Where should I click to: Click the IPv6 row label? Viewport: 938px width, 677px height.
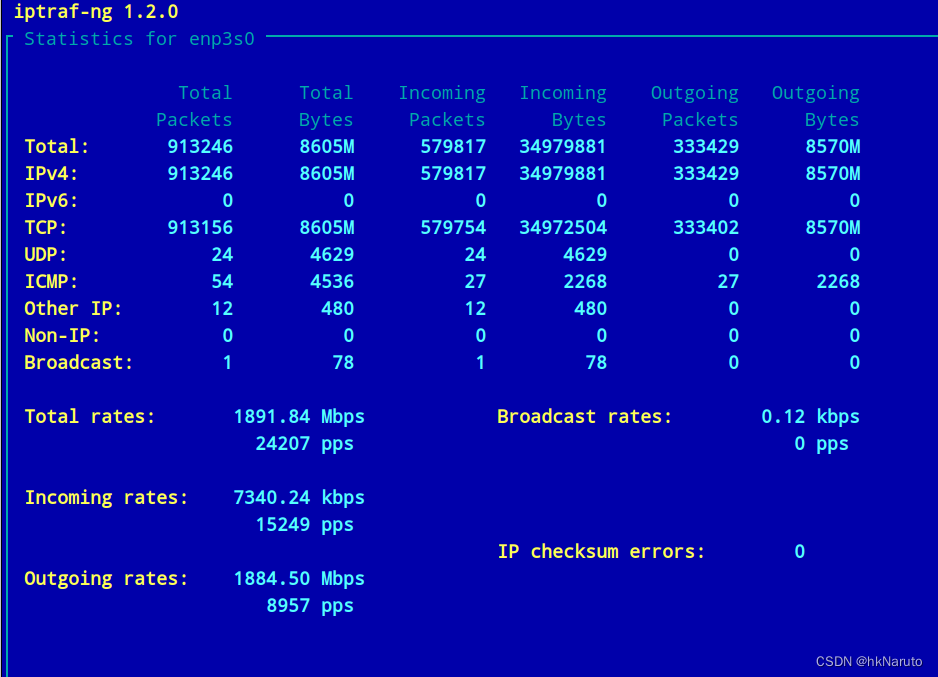(x=51, y=200)
